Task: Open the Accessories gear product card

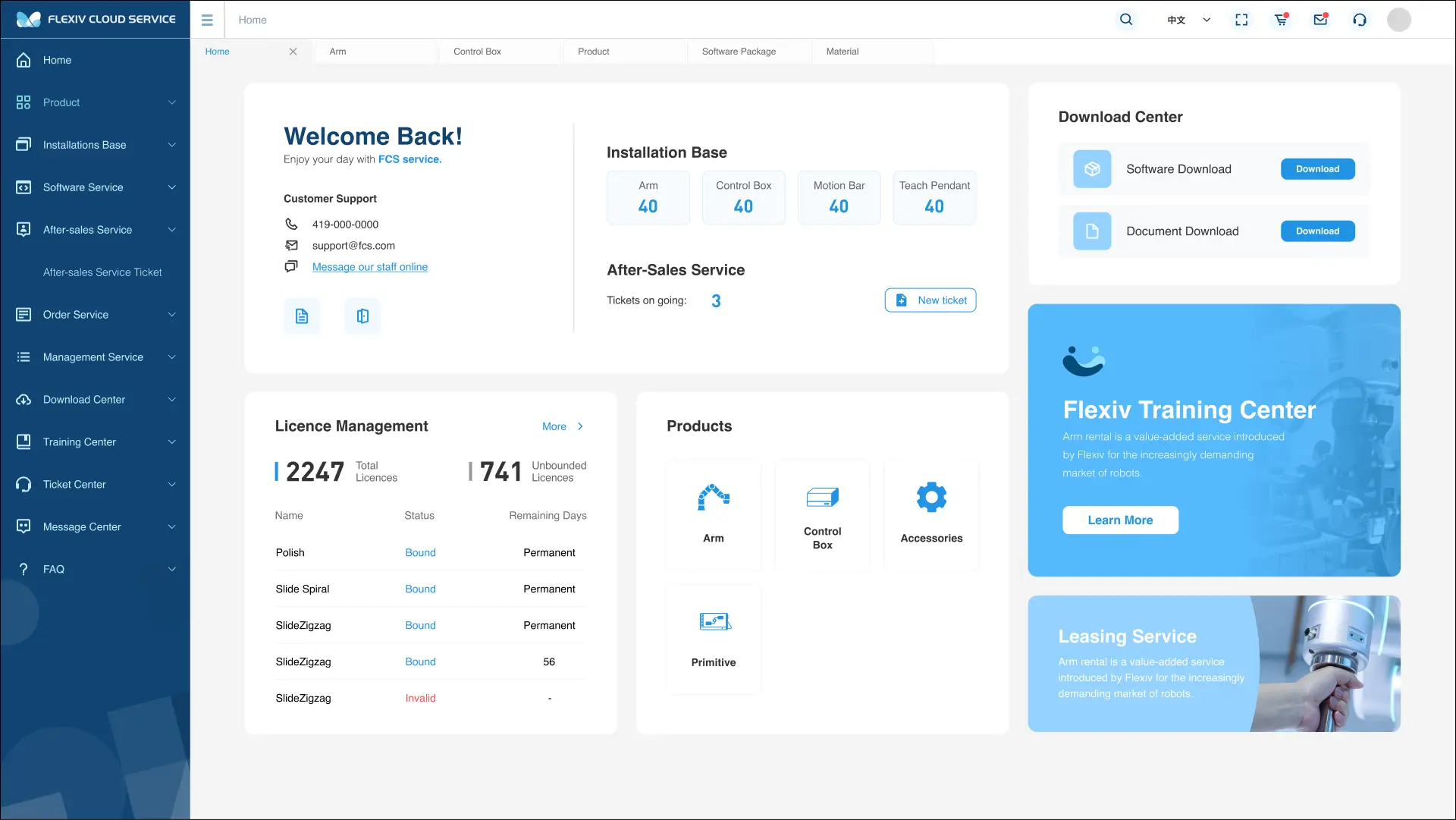Action: tap(931, 514)
